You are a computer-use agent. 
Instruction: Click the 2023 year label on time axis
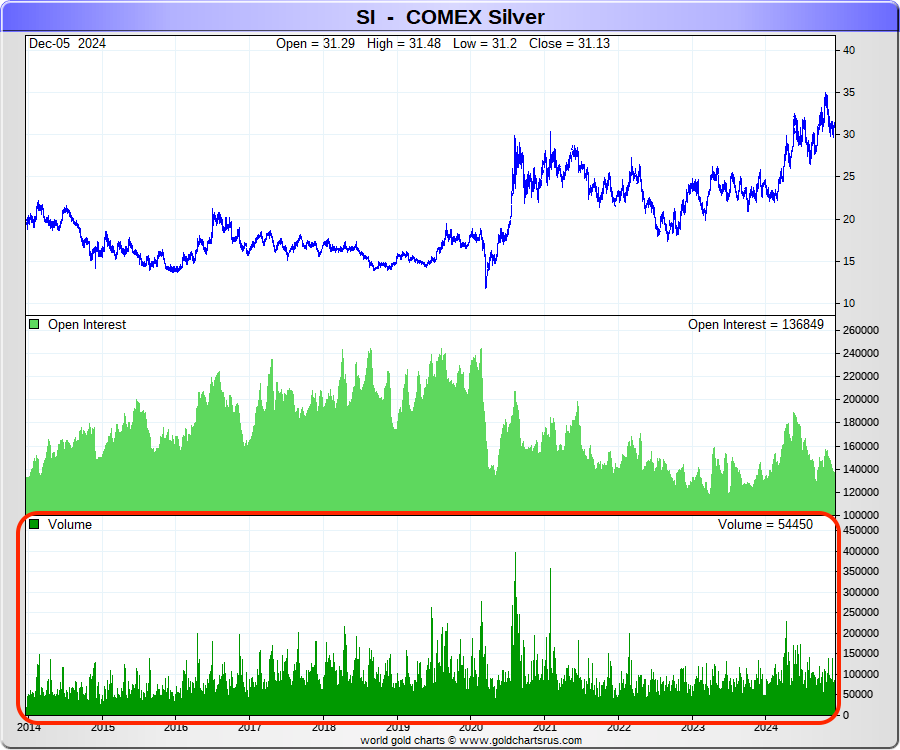point(693,728)
